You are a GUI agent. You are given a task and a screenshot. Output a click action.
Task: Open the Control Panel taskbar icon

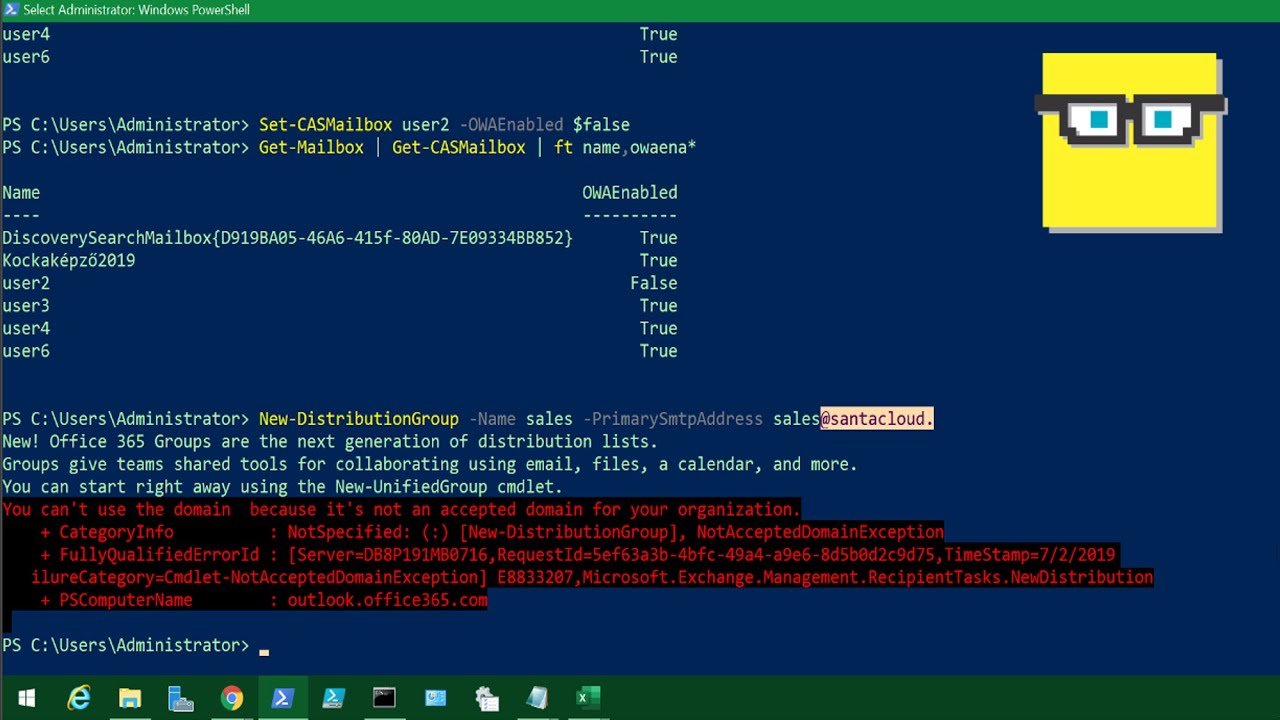coord(435,698)
